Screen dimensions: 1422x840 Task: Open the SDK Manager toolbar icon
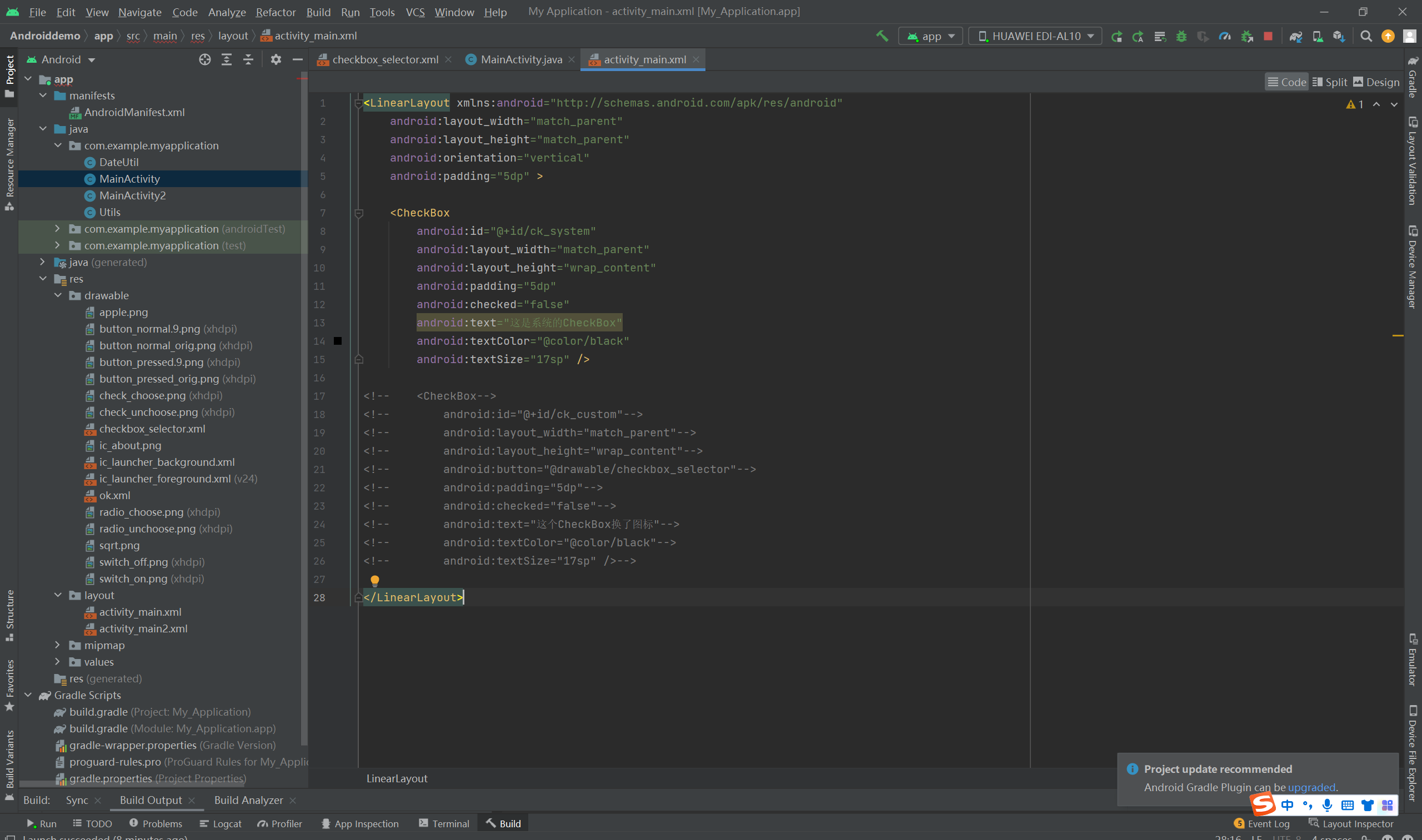pos(1339,36)
